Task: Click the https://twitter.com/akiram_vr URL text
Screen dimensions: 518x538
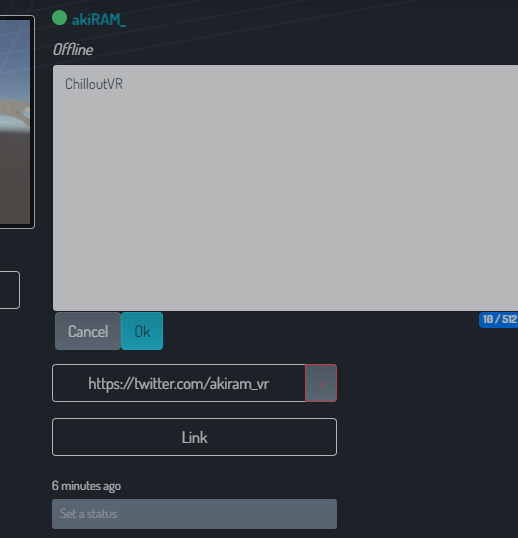Action: (x=179, y=384)
